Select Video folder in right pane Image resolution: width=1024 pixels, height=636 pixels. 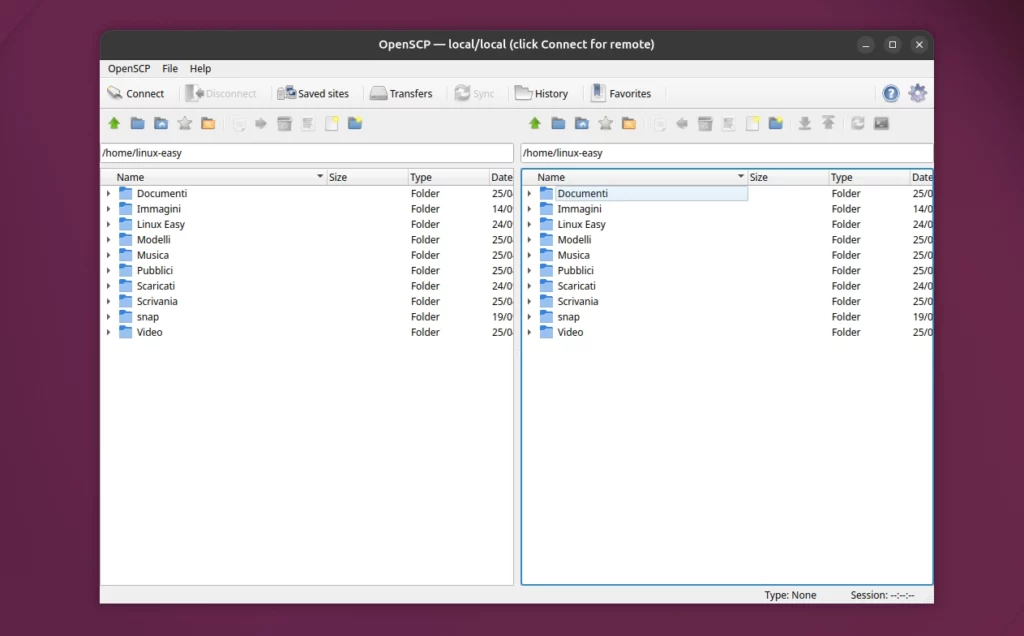[570, 332]
